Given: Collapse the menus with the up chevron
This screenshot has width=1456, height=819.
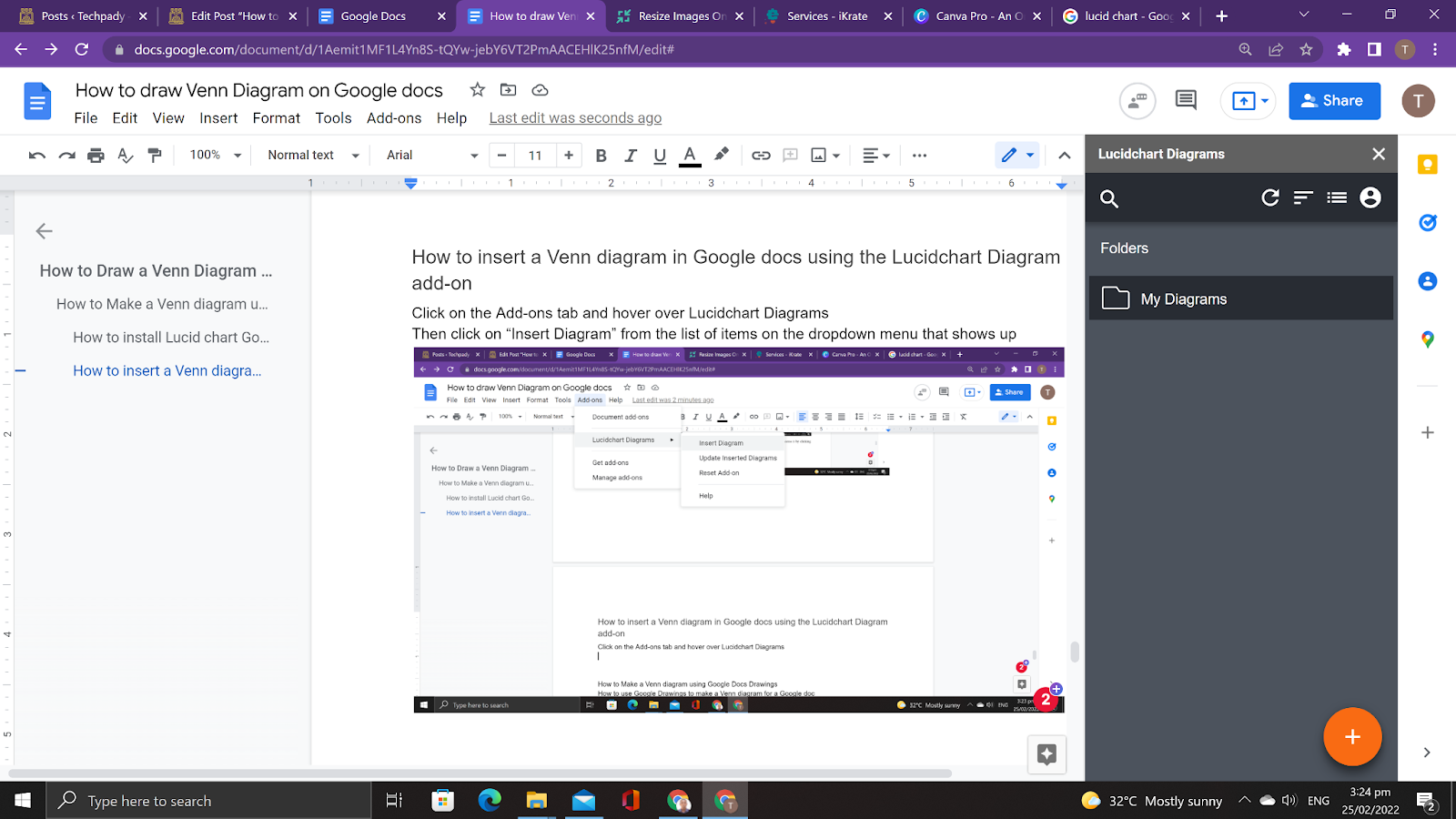Looking at the screenshot, I should click(x=1064, y=156).
